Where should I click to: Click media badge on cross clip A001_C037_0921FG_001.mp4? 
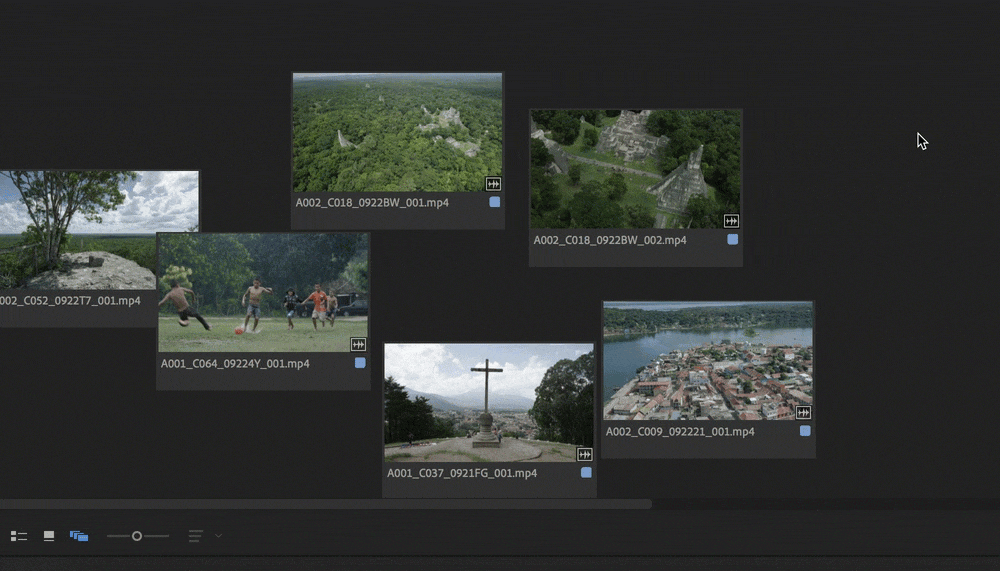(x=585, y=454)
